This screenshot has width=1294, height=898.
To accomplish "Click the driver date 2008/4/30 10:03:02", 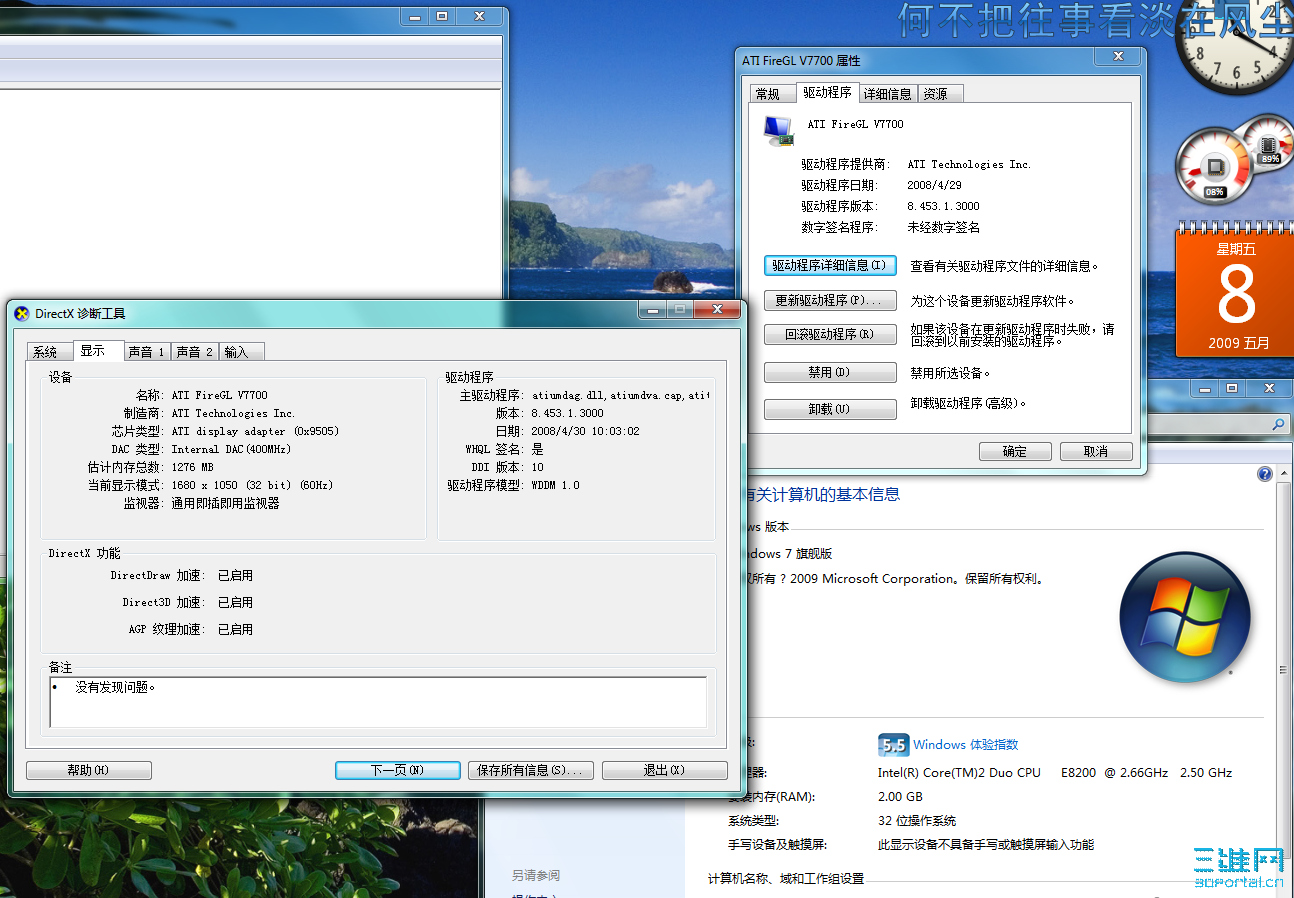I will (585, 431).
